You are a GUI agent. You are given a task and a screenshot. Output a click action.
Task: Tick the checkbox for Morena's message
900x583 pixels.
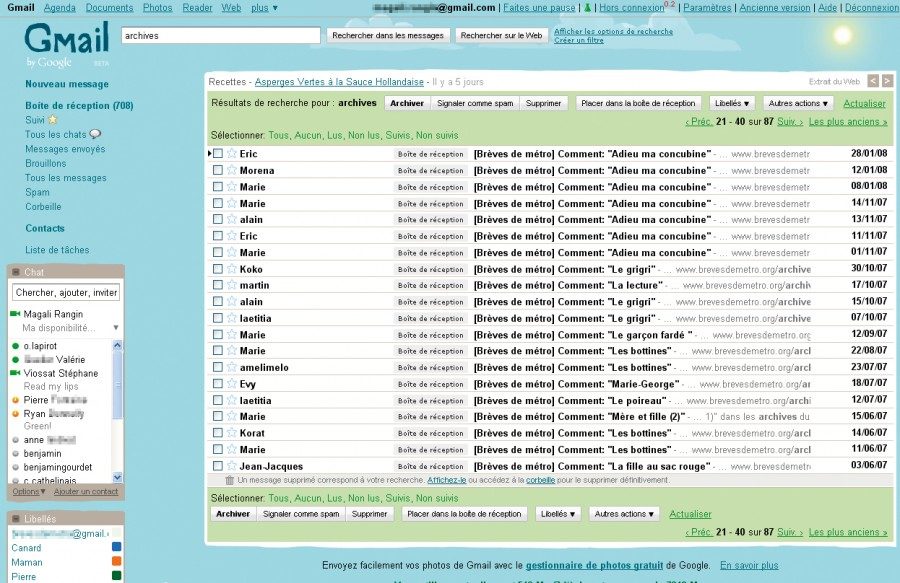coord(218,170)
